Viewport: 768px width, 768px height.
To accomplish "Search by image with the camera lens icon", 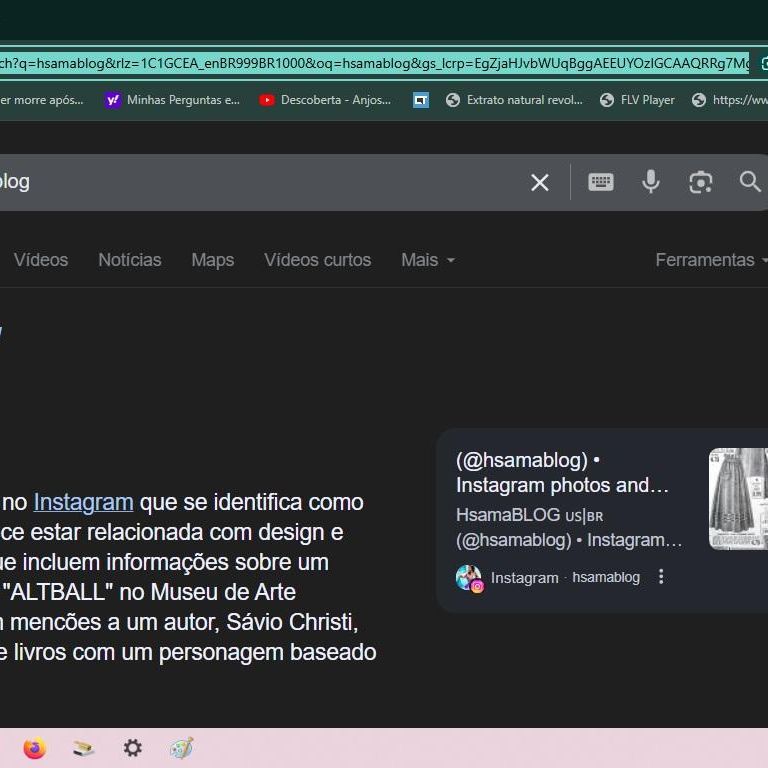I will click(x=700, y=183).
